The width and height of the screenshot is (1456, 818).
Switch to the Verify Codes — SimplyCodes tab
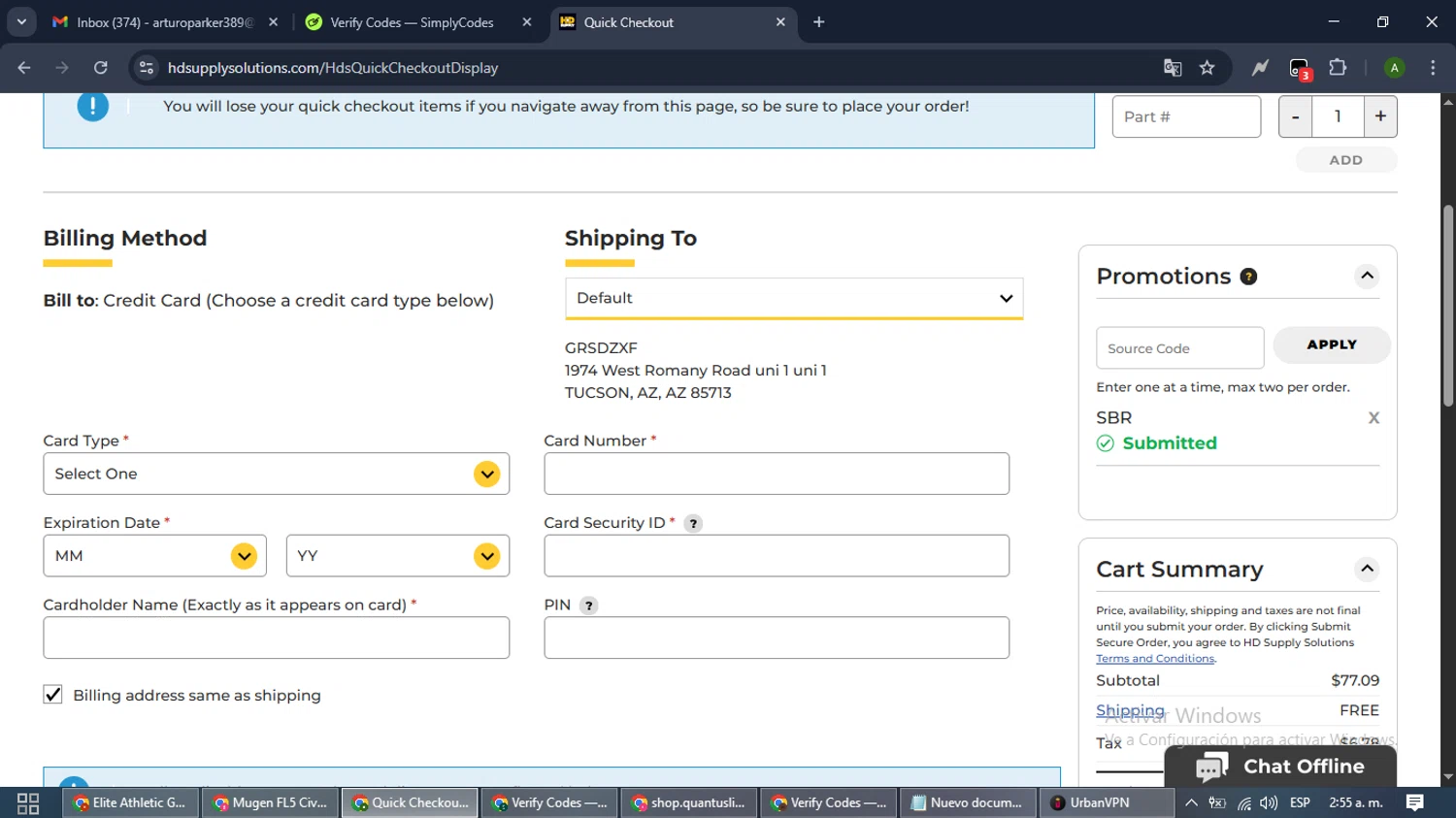418,22
